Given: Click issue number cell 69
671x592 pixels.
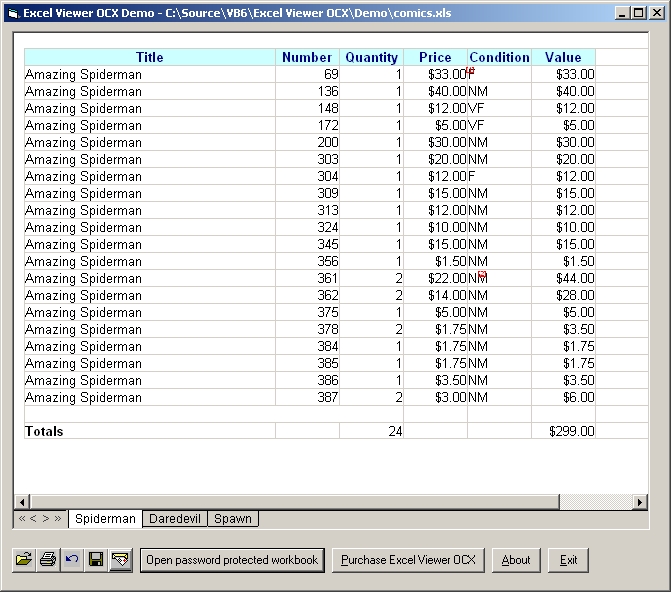Looking at the screenshot, I should click(x=307, y=74).
